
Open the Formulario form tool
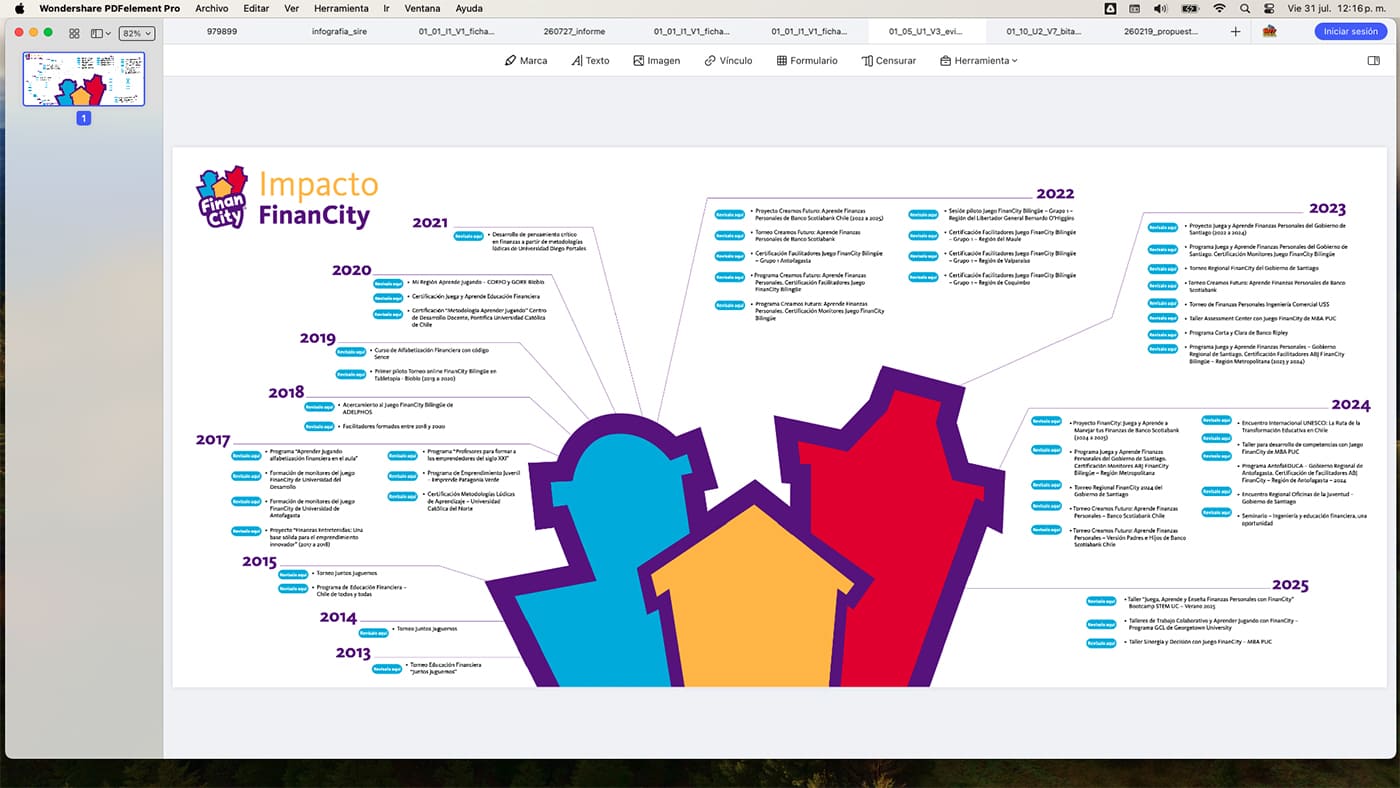pyautogui.click(x=807, y=60)
